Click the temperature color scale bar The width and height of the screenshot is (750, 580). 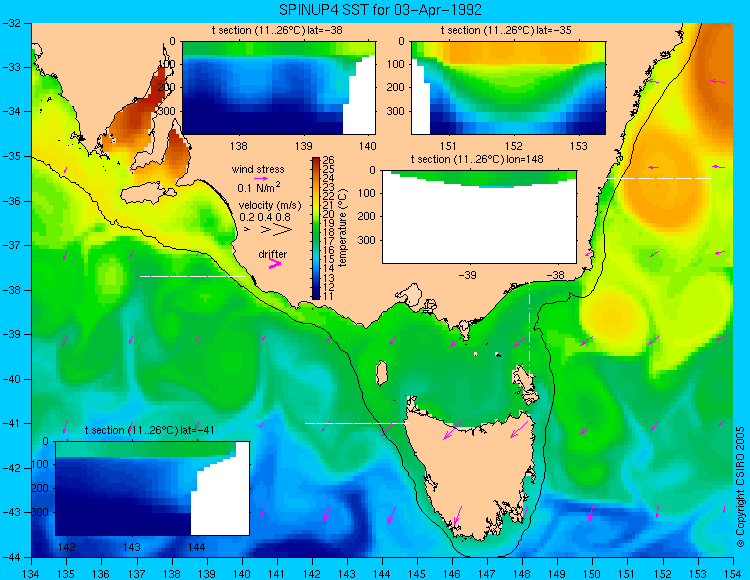[316, 228]
